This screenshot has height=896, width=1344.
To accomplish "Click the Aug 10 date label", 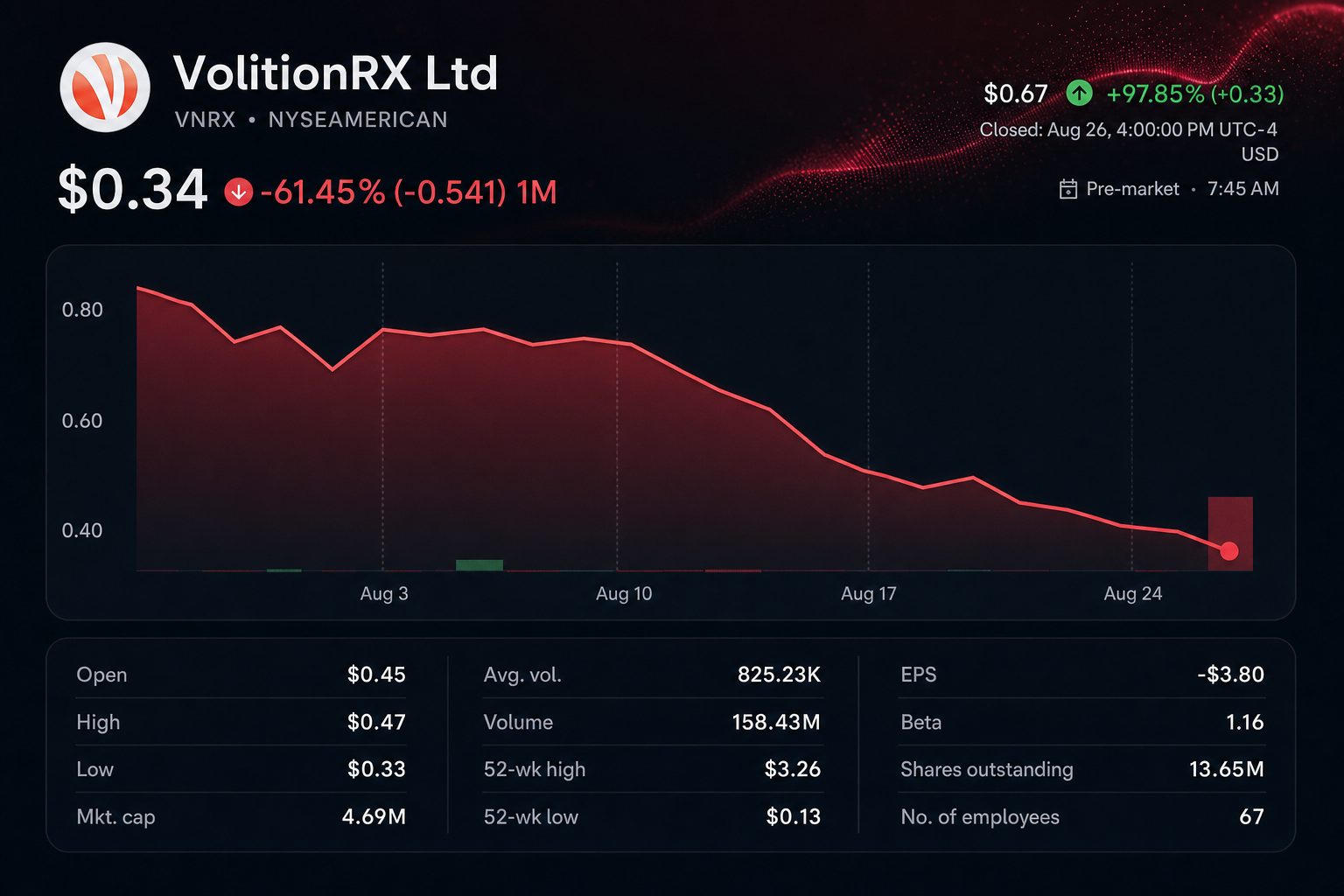I will [624, 593].
